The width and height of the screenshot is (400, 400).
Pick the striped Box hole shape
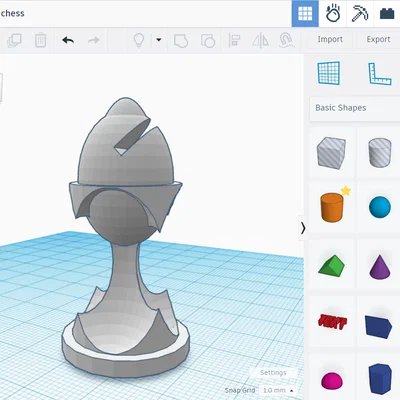[331, 153]
